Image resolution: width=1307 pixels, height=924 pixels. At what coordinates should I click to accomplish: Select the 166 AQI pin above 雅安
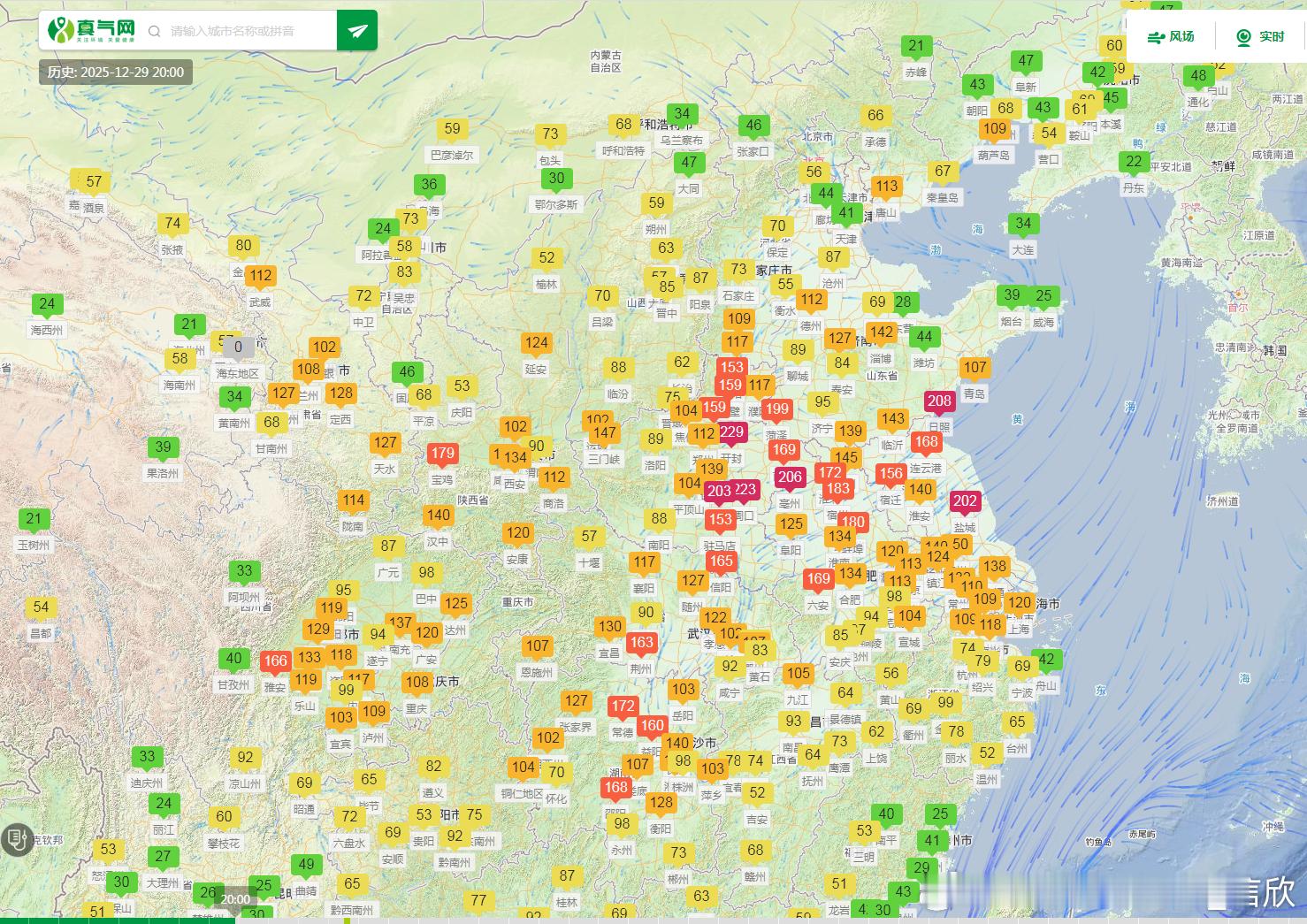(275, 662)
